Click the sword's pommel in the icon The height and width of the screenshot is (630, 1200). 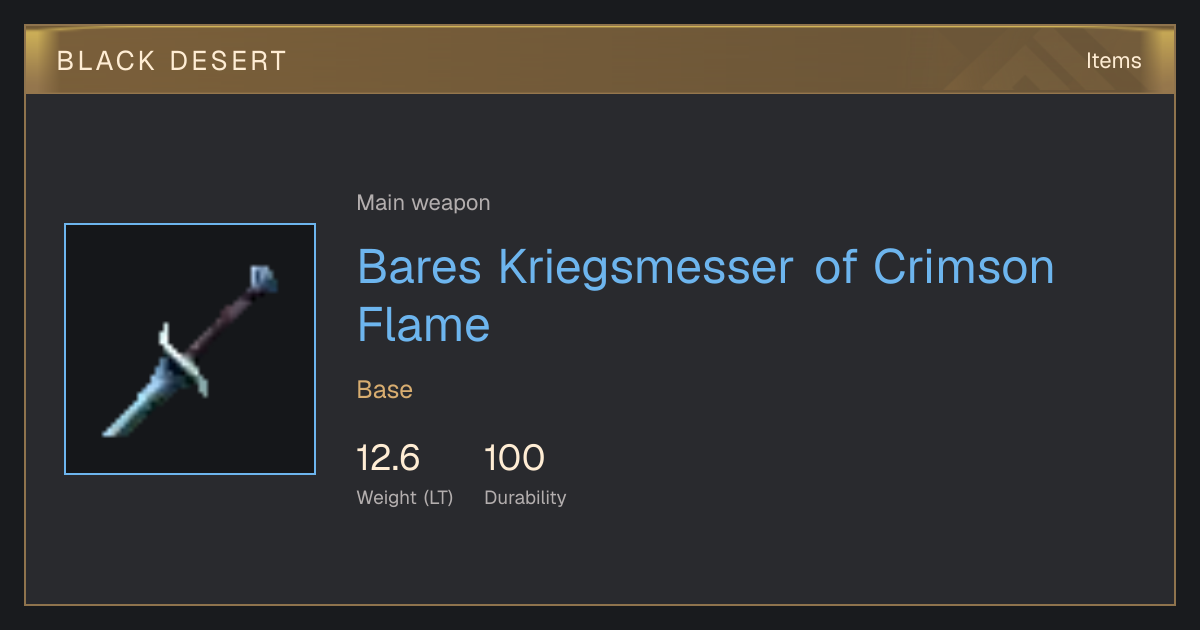point(263,278)
